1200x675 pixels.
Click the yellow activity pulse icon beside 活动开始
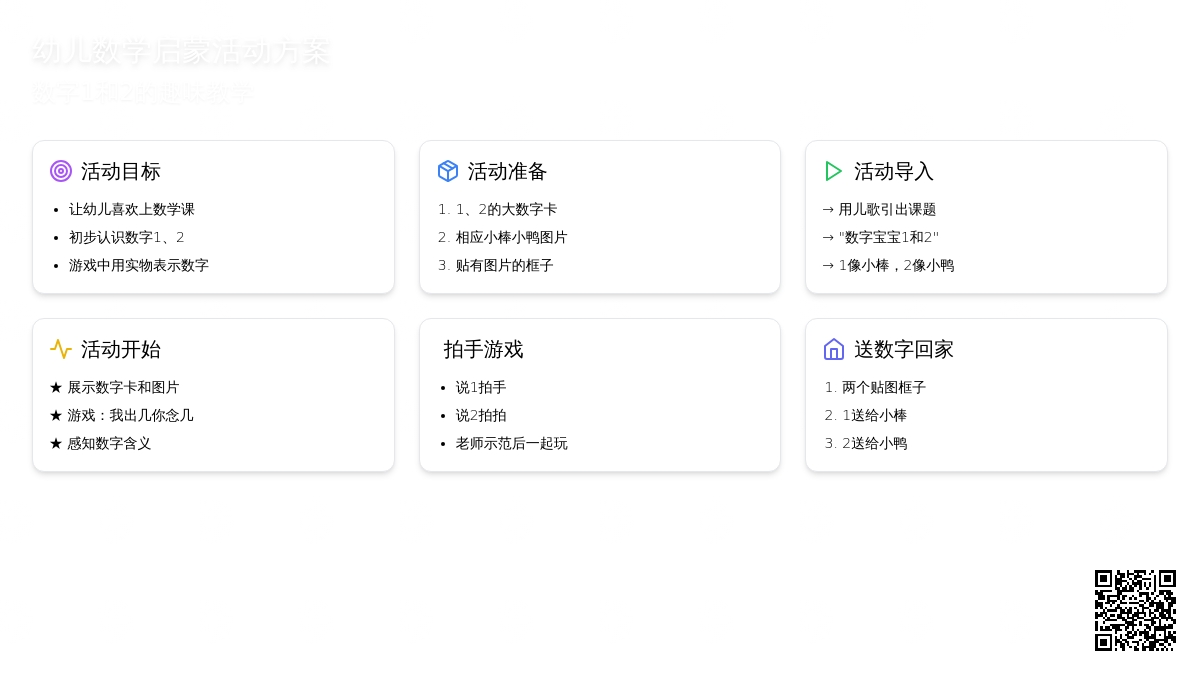click(x=61, y=349)
